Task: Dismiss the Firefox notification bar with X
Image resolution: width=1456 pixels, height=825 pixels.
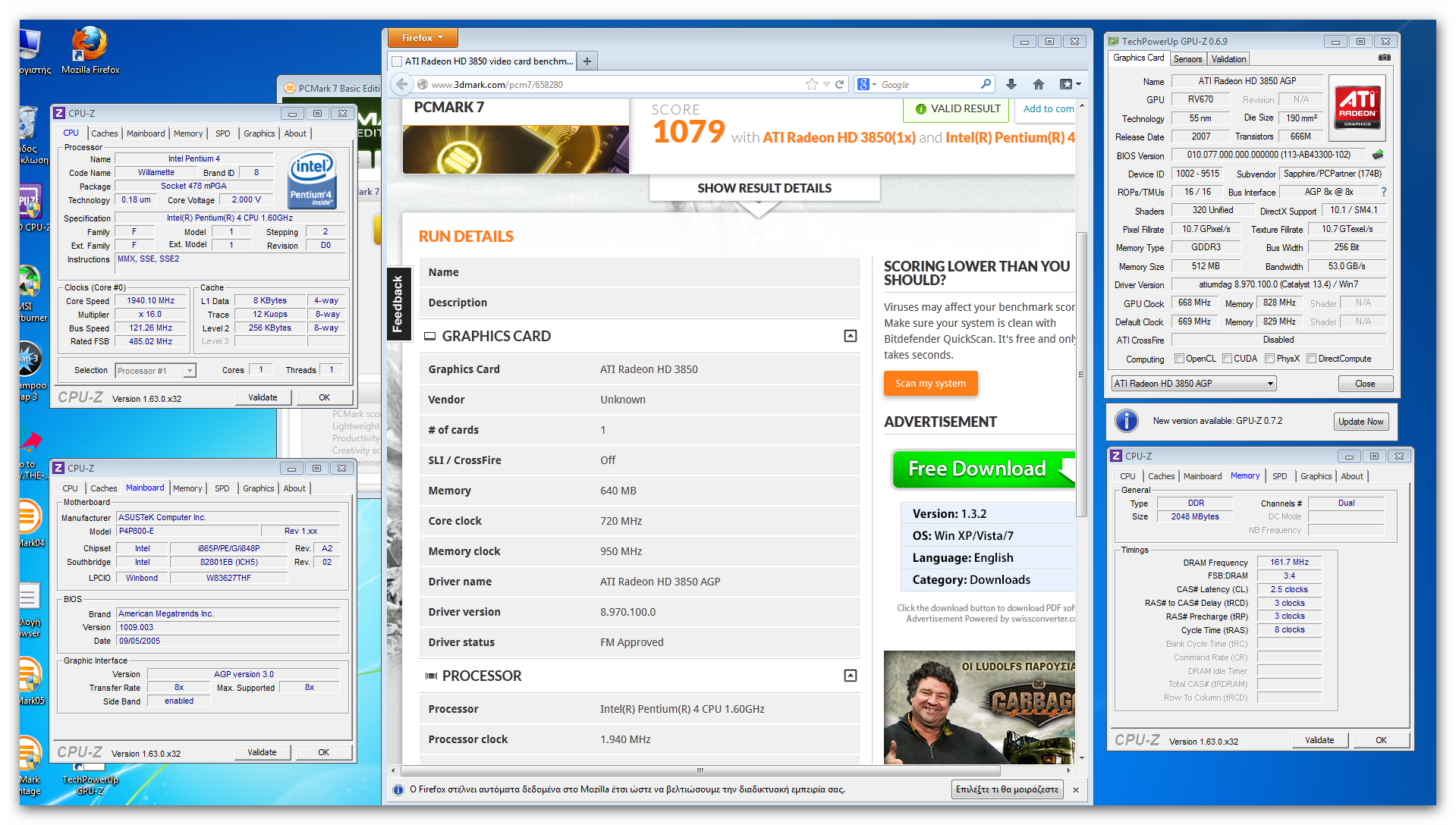Action: point(1076,790)
